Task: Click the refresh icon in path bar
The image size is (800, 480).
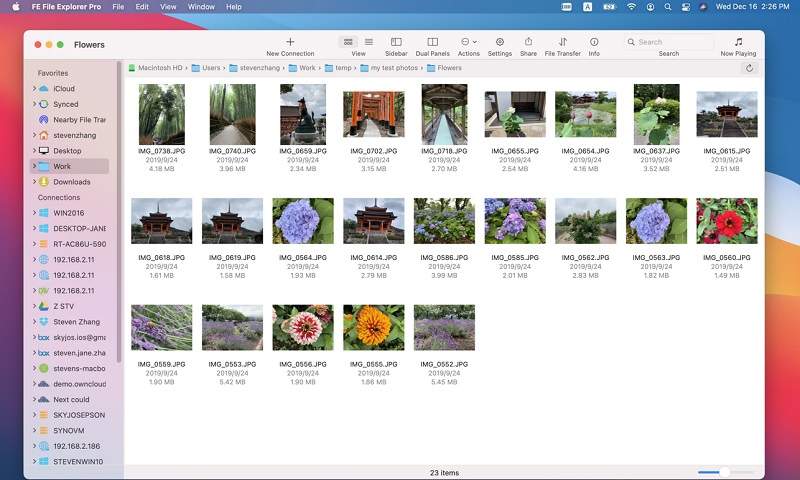Action: (750, 68)
